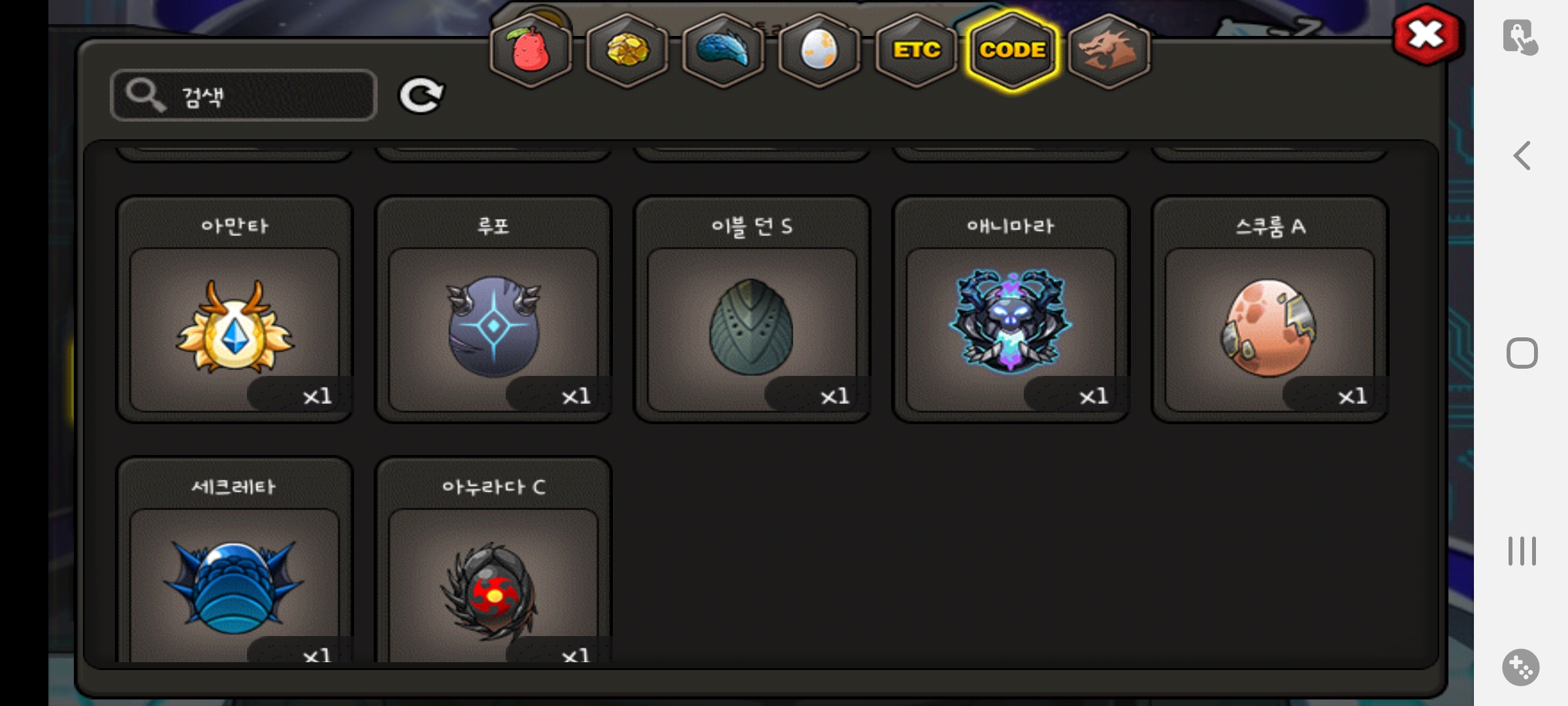Open the game controller tools icon
The width and height of the screenshot is (1568, 706).
(x=1521, y=667)
